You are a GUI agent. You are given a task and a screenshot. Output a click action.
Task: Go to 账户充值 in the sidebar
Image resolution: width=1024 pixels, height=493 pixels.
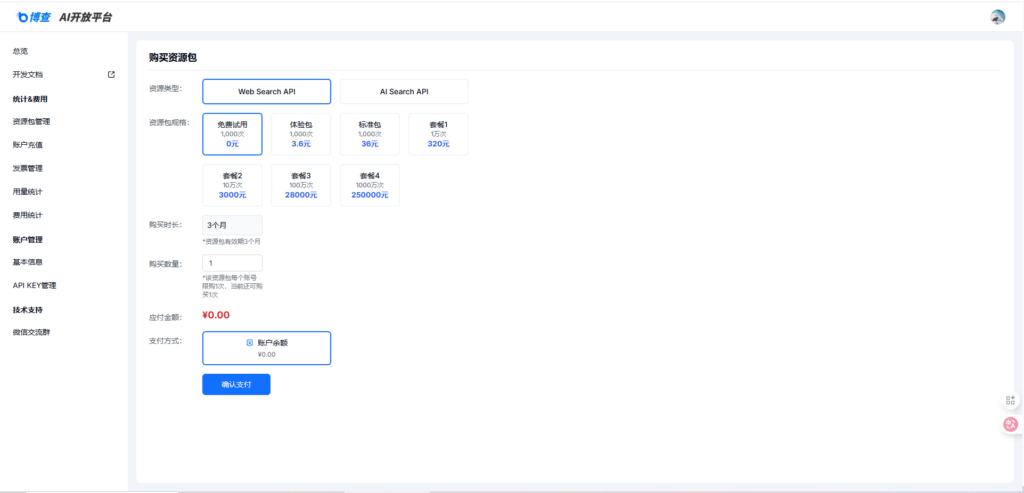pos(28,145)
